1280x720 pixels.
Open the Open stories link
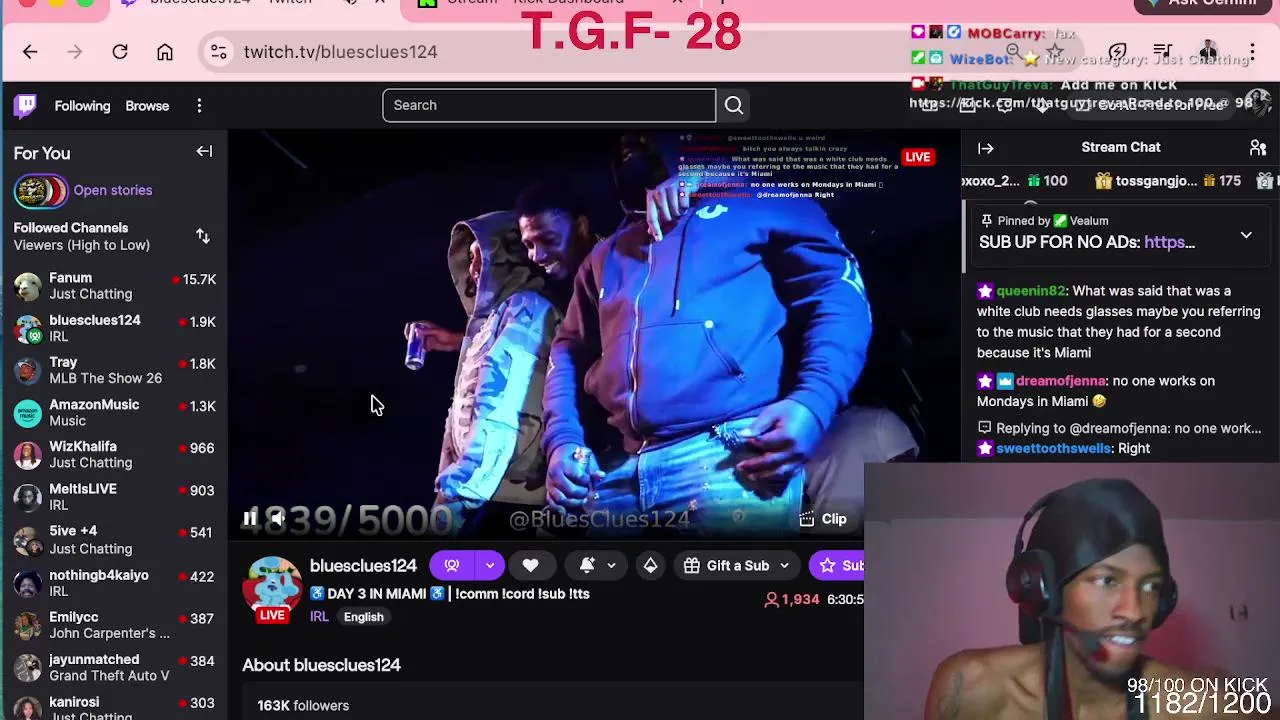[x=112, y=190]
